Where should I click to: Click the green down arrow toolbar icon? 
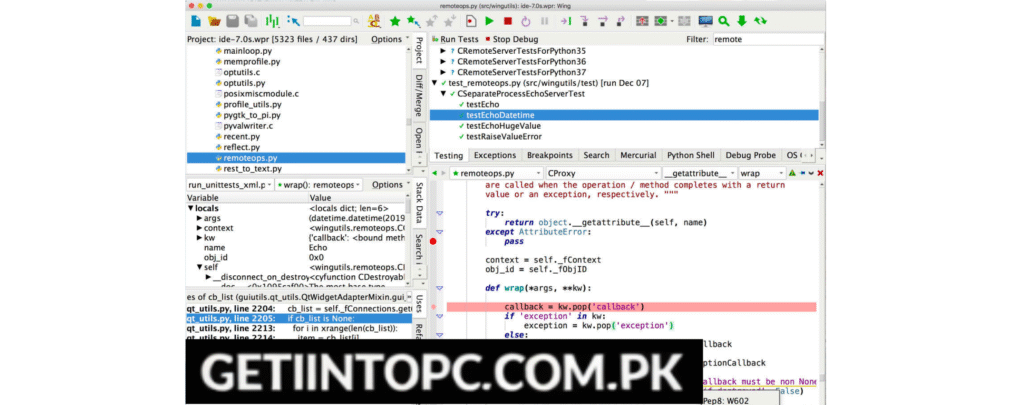[741, 21]
